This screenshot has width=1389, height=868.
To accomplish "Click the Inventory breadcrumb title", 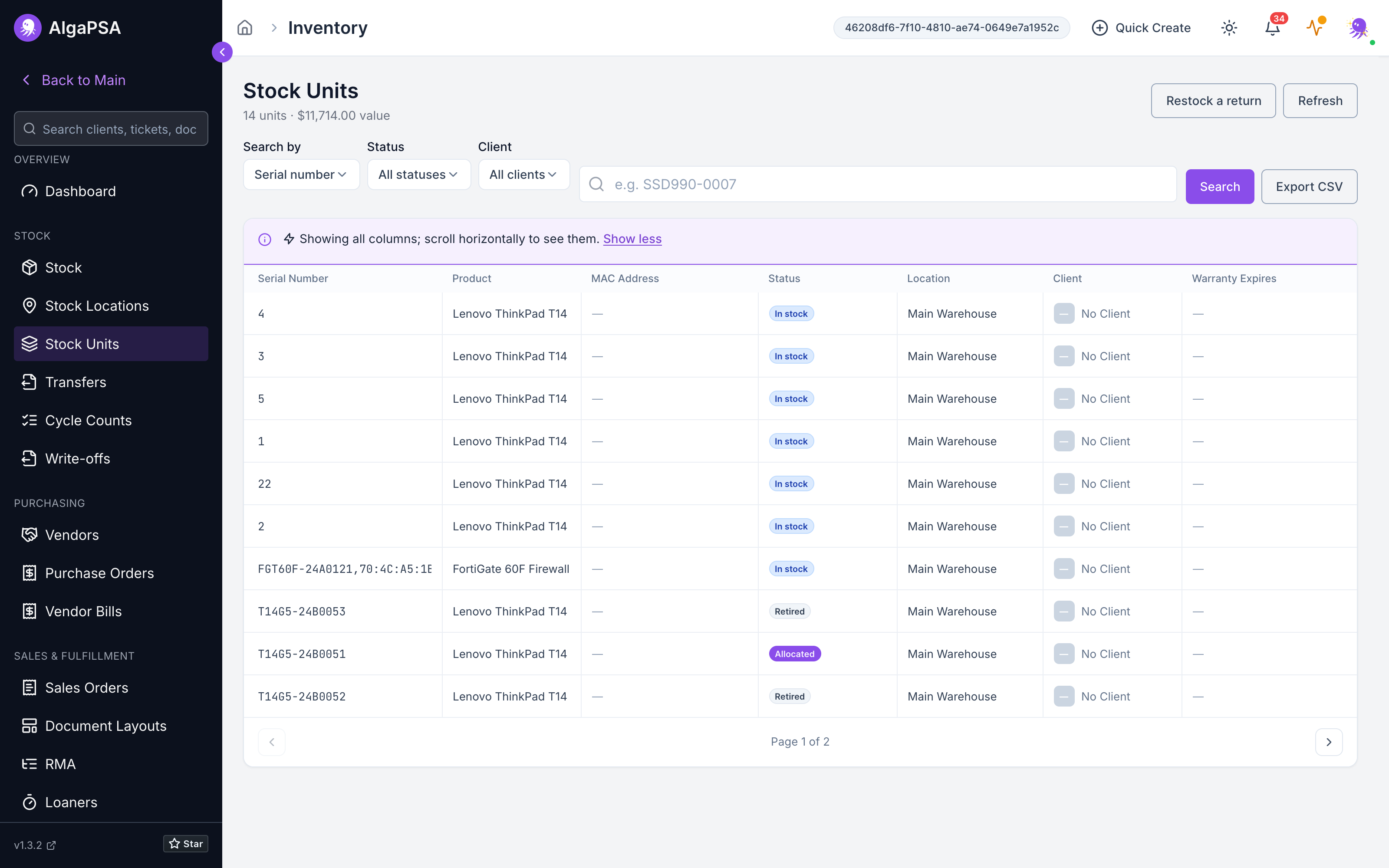I will click(x=328, y=27).
